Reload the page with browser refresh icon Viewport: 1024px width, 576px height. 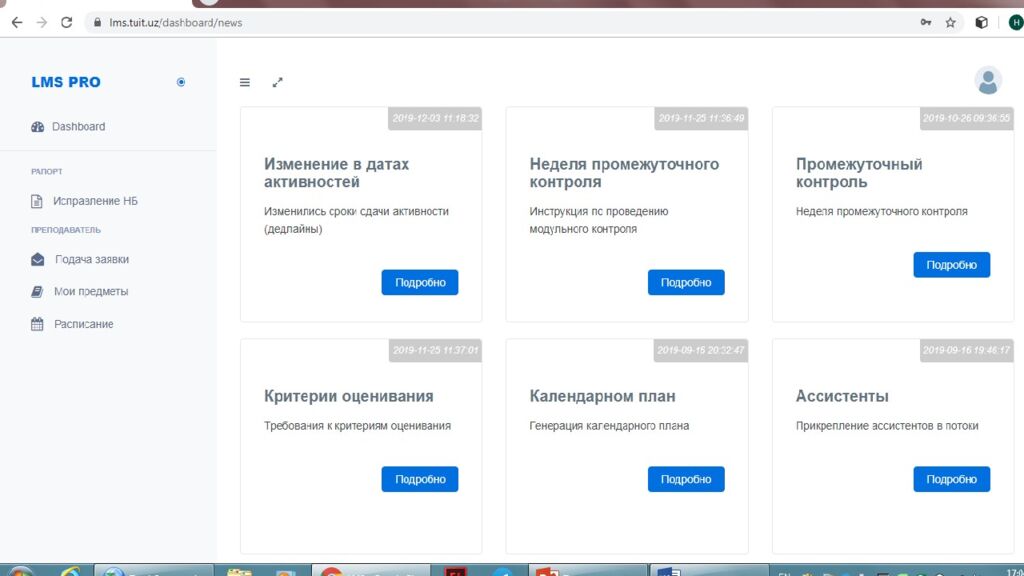pyautogui.click(x=66, y=22)
